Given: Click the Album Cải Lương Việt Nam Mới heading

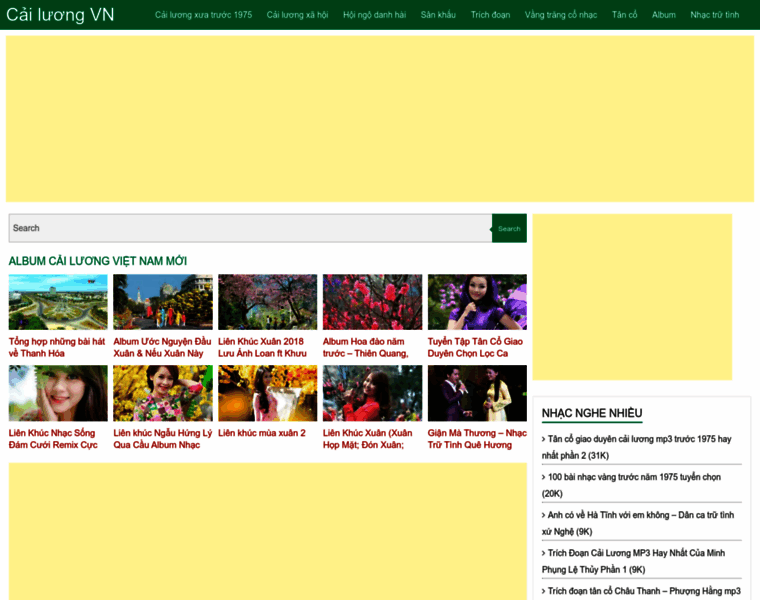Looking at the screenshot, I should [x=98, y=261].
